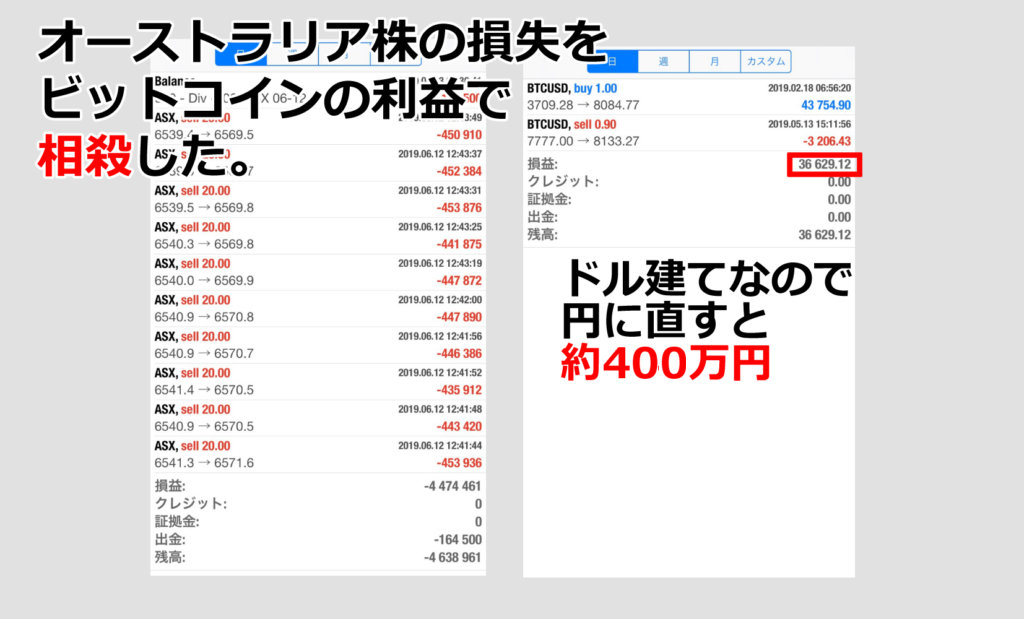The width and height of the screenshot is (1024, 619).
Task: Click the -3 206.43 loss amount
Action: point(825,141)
